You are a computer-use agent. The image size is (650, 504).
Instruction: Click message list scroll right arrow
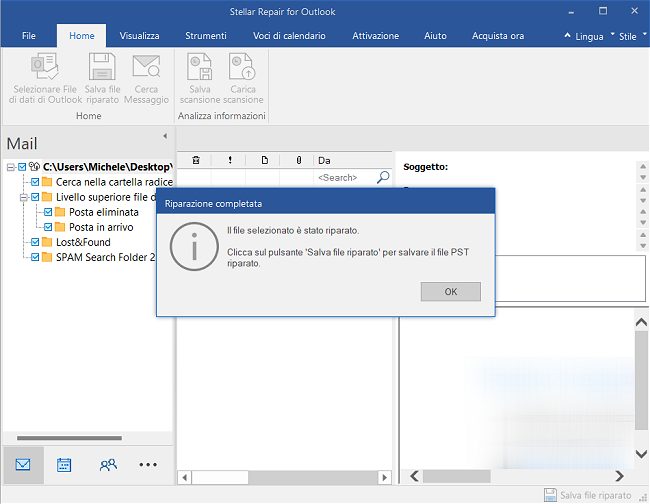coord(385,477)
